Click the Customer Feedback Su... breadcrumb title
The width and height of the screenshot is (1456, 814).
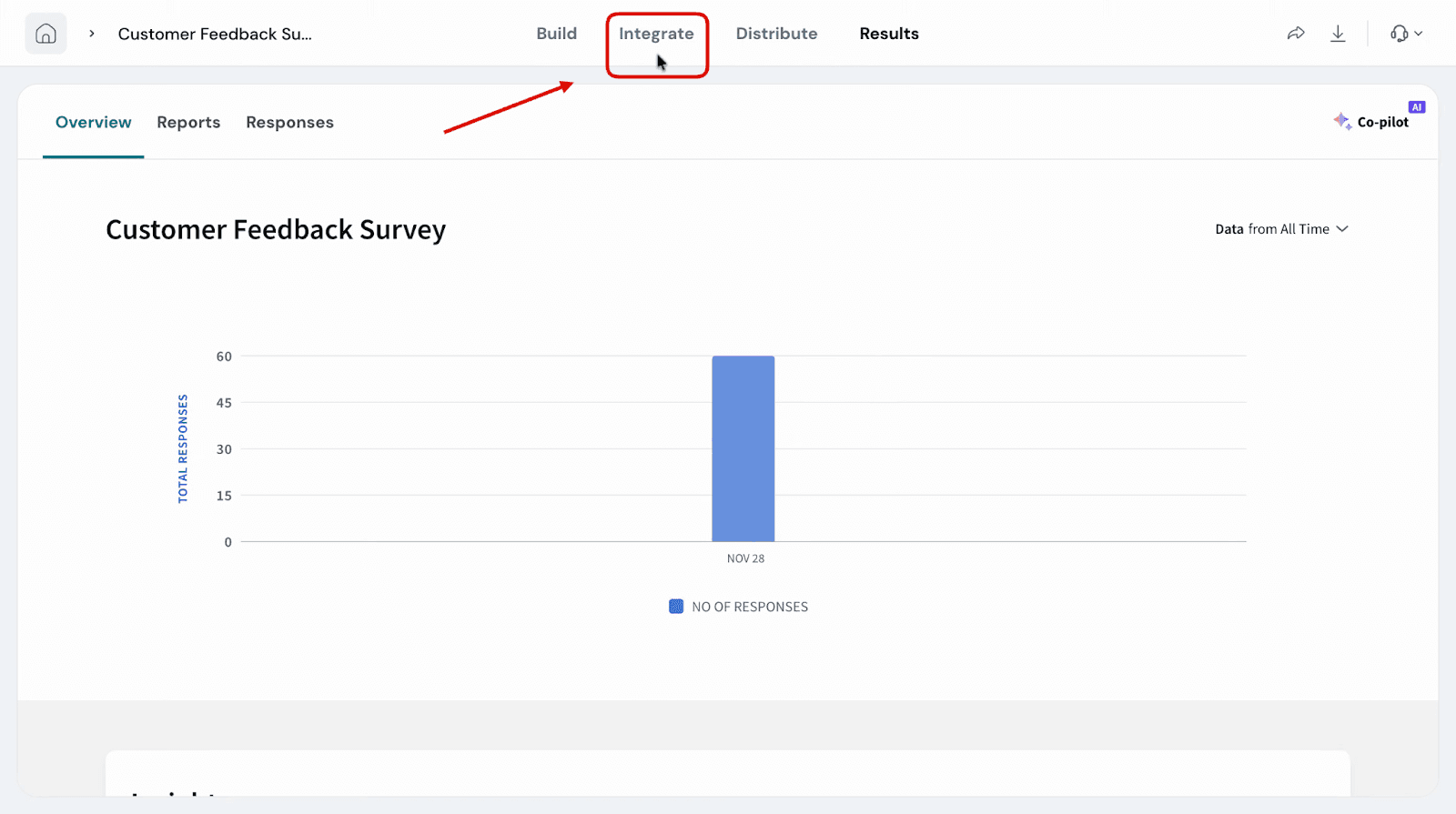[x=215, y=34]
